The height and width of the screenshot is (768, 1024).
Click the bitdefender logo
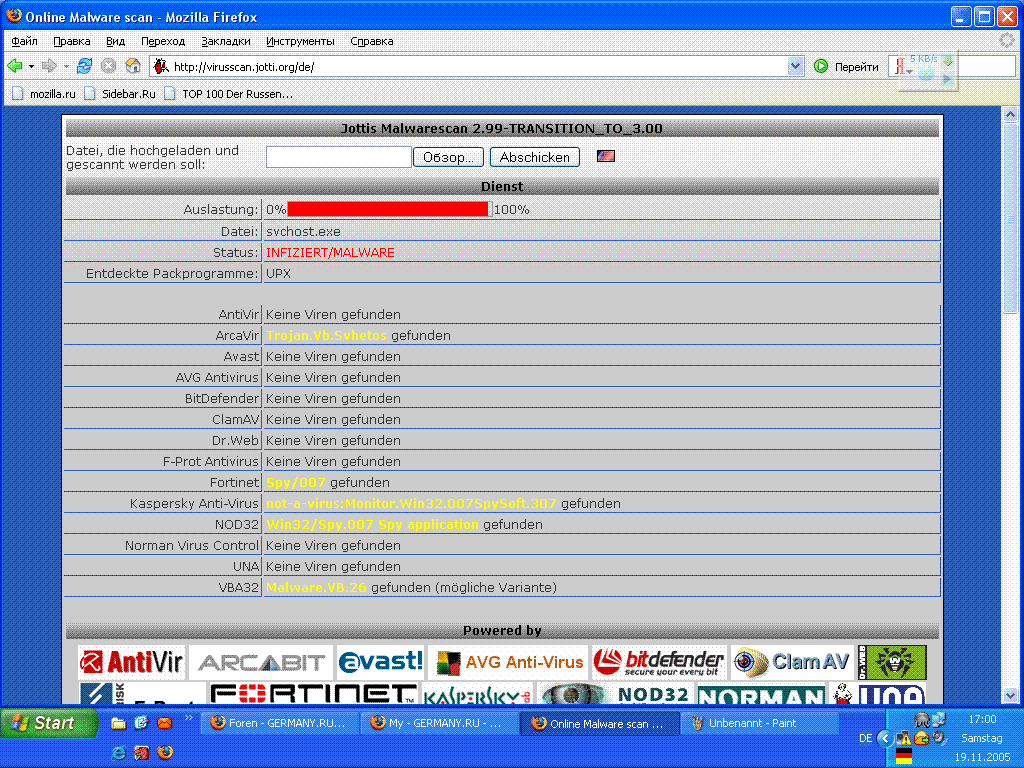[659, 662]
